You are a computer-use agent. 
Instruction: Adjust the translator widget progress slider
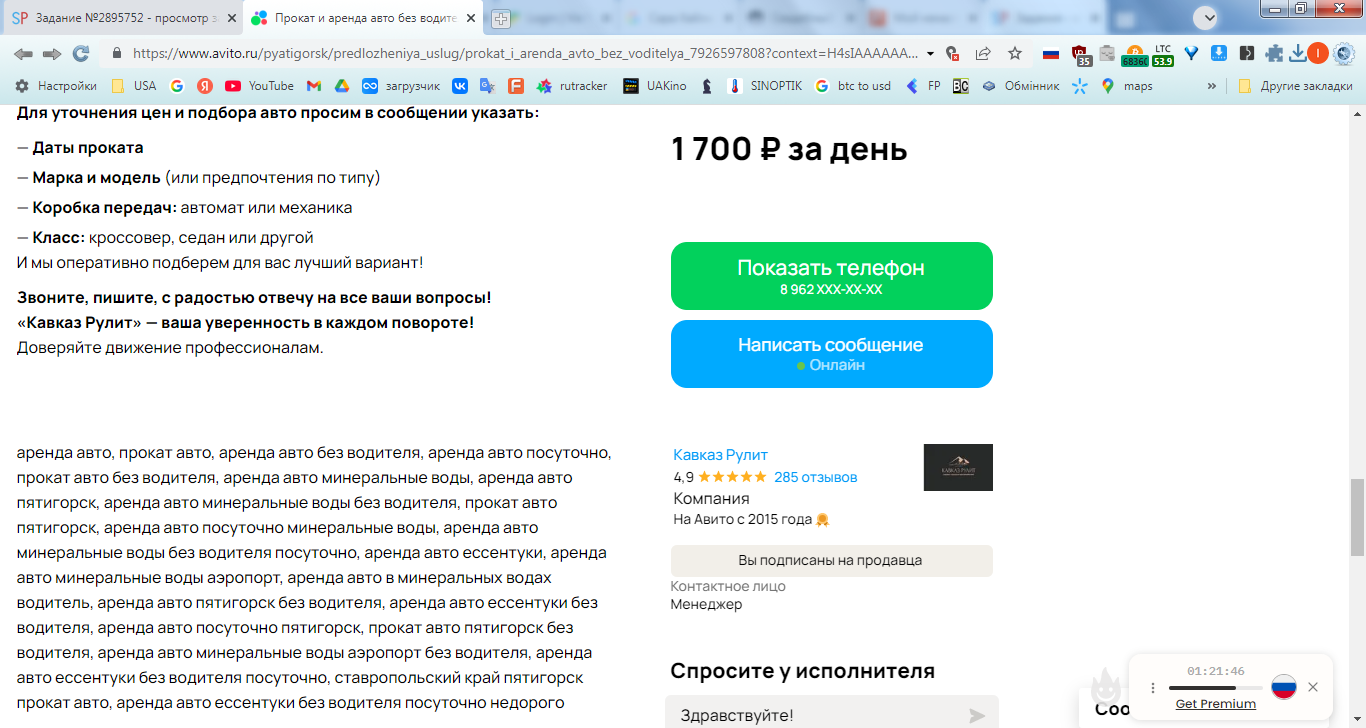pyautogui.click(x=1215, y=688)
